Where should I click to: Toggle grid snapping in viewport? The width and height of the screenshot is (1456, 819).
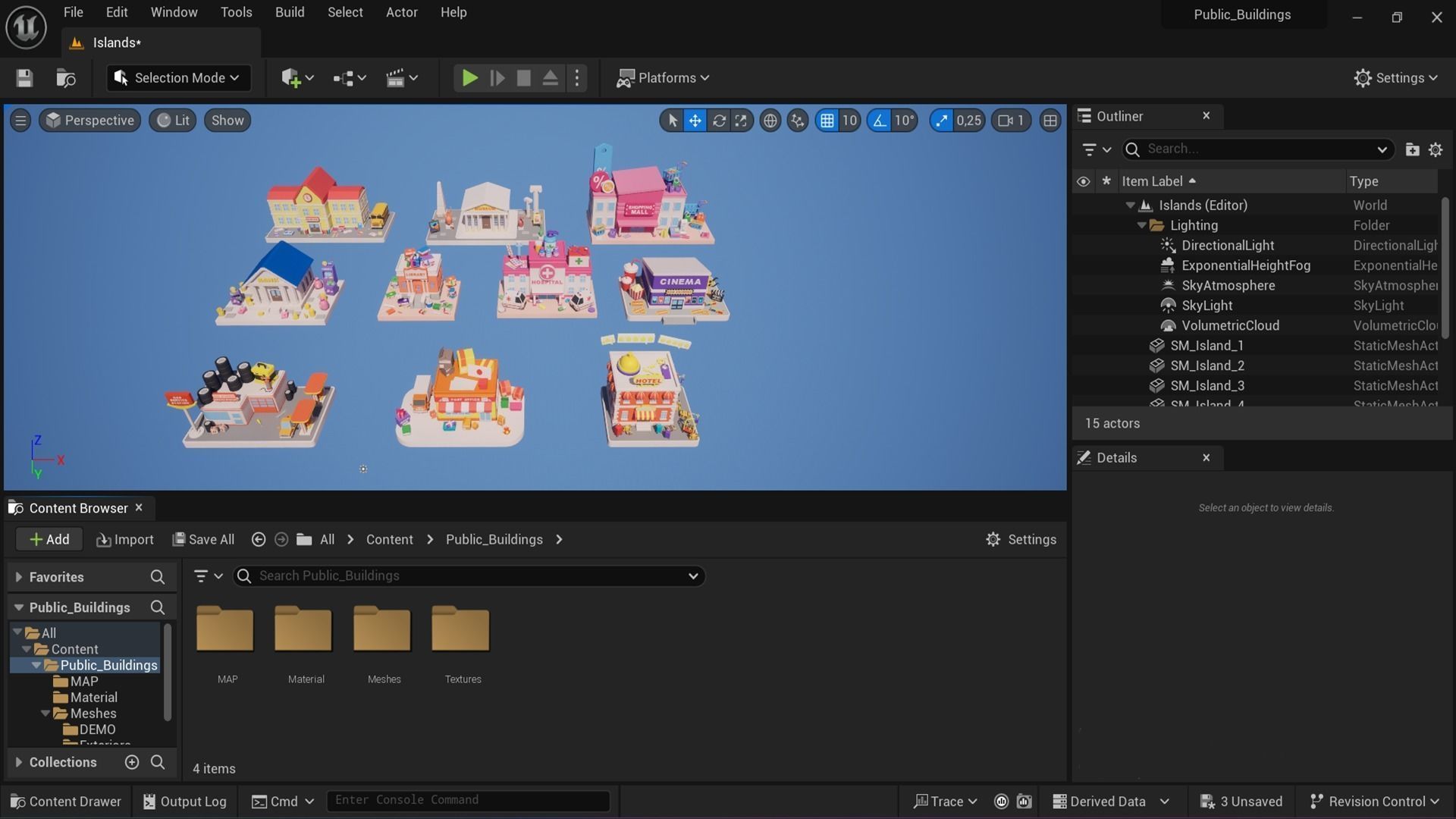tap(827, 121)
